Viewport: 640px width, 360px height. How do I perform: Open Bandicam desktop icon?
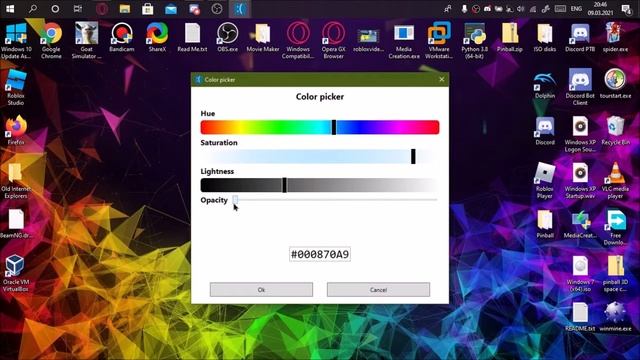click(x=122, y=38)
